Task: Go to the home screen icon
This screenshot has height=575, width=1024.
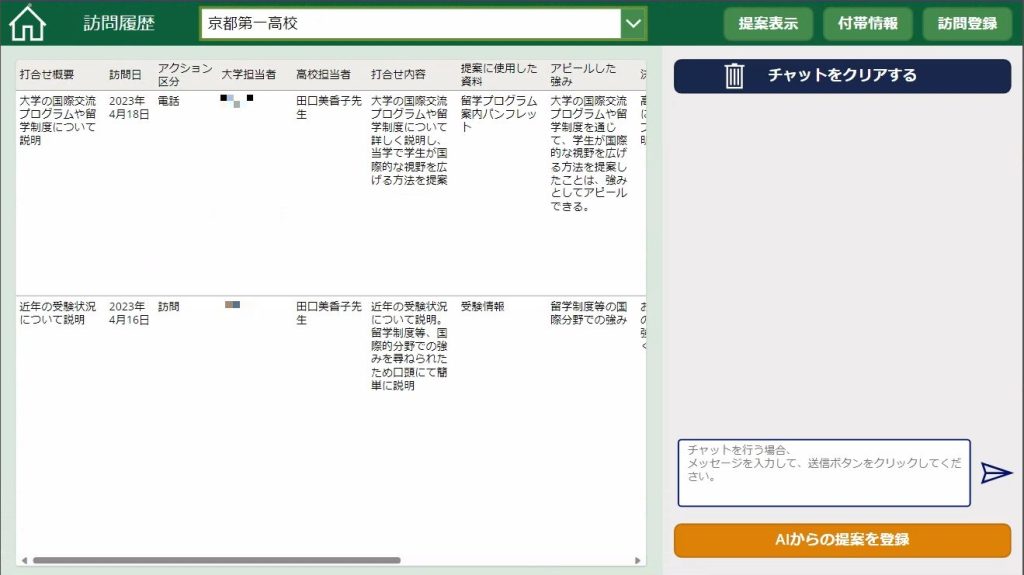Action: (x=27, y=23)
